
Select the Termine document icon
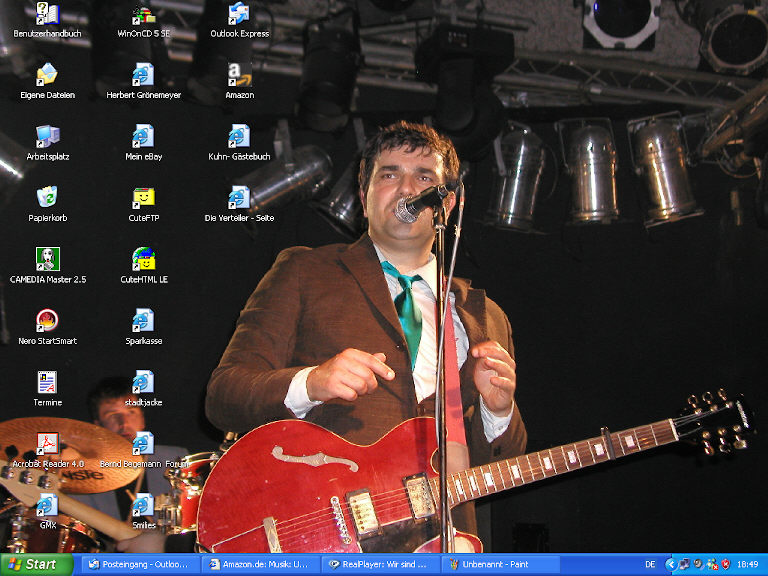pyautogui.click(x=47, y=382)
